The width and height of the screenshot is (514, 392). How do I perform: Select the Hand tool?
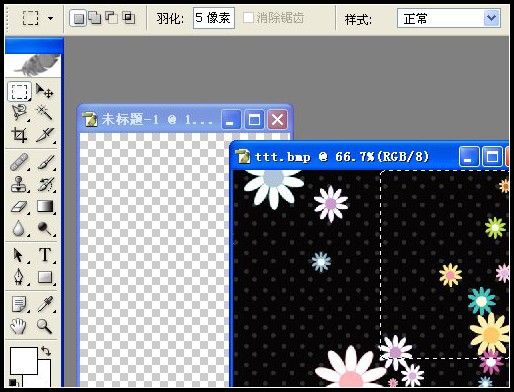tap(19, 326)
